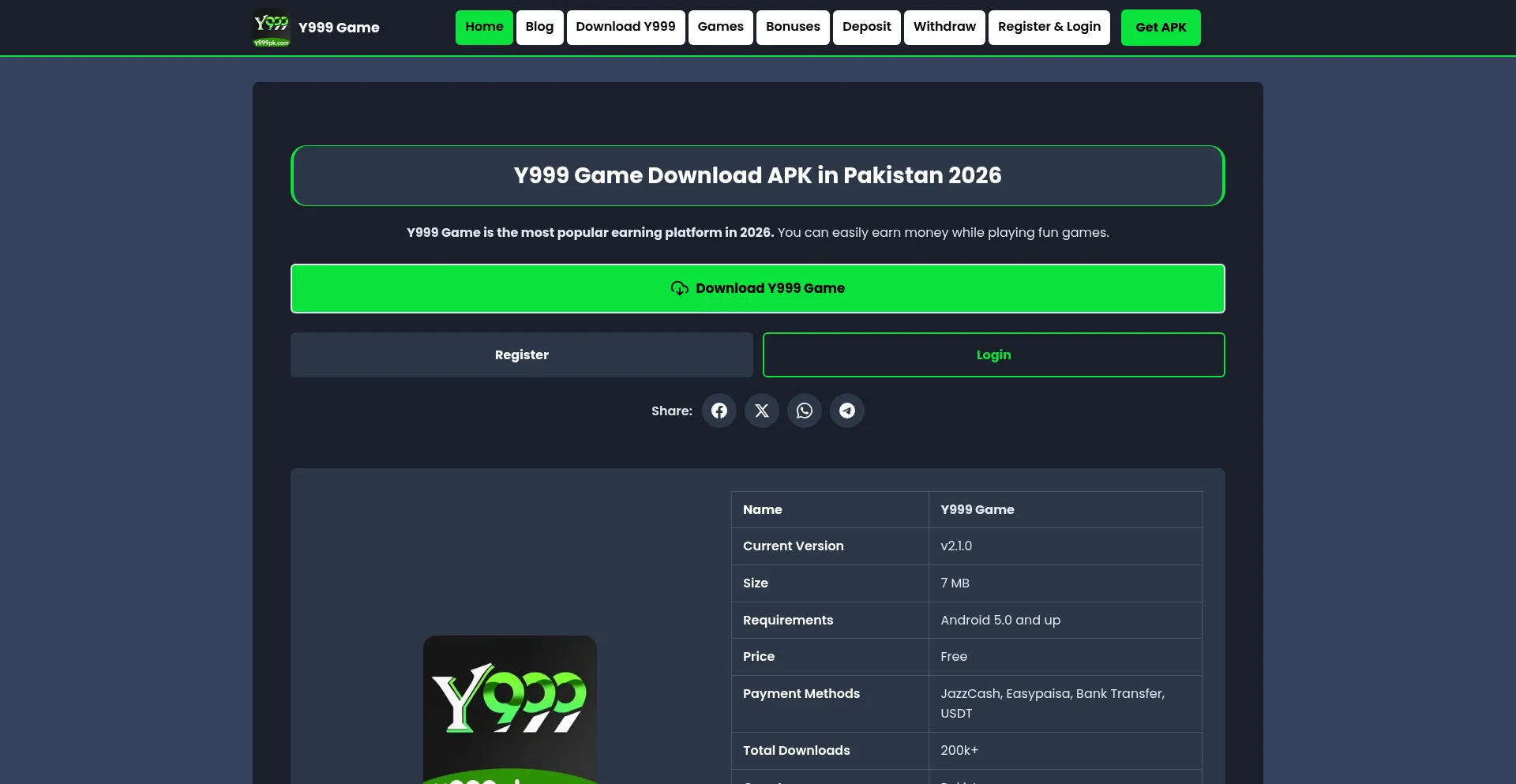Select the 'Y999 Game' name value cell

point(1065,510)
